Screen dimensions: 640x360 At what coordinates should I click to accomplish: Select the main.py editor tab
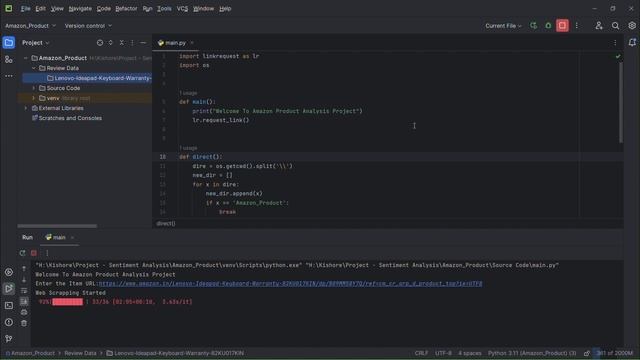click(176, 43)
